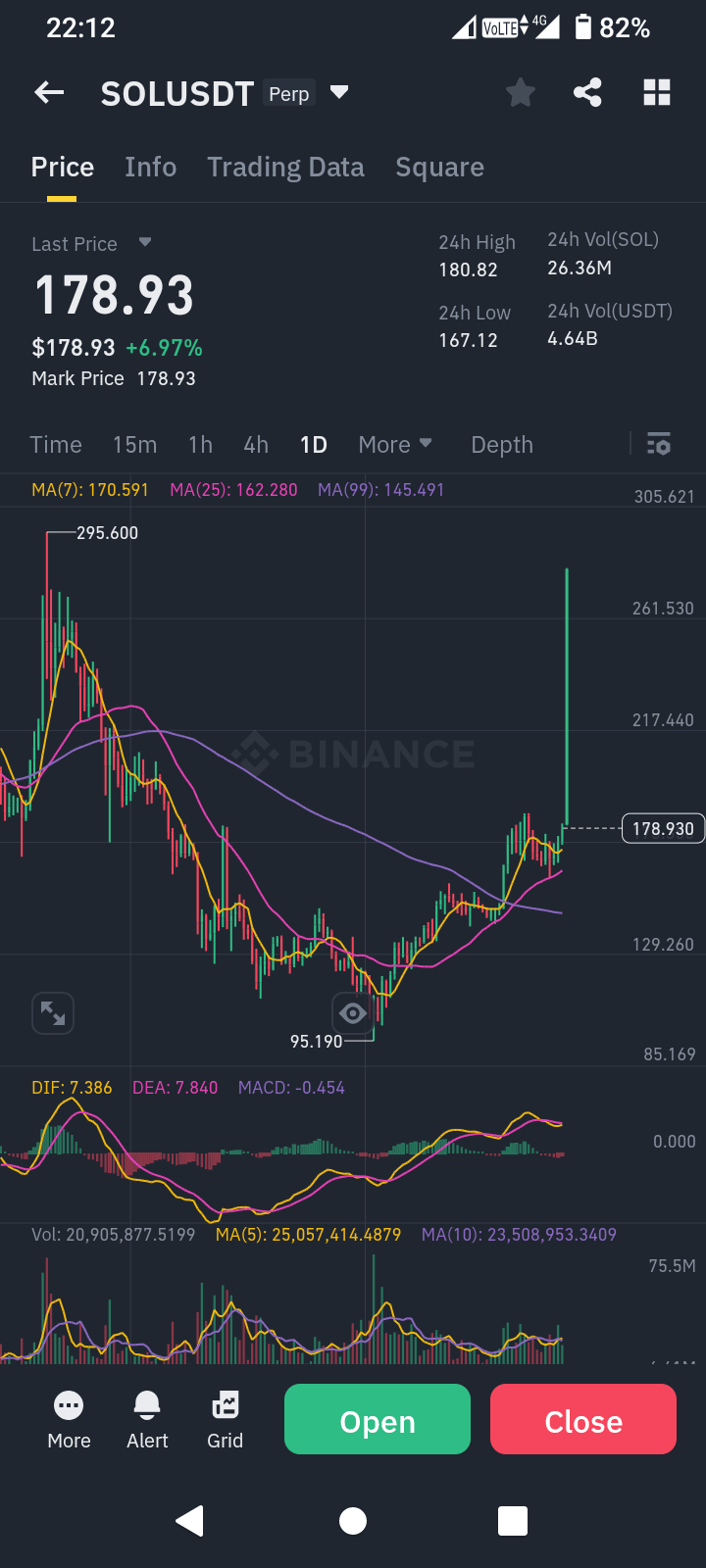
Task: Switch to the Depth chart view
Action: click(502, 444)
